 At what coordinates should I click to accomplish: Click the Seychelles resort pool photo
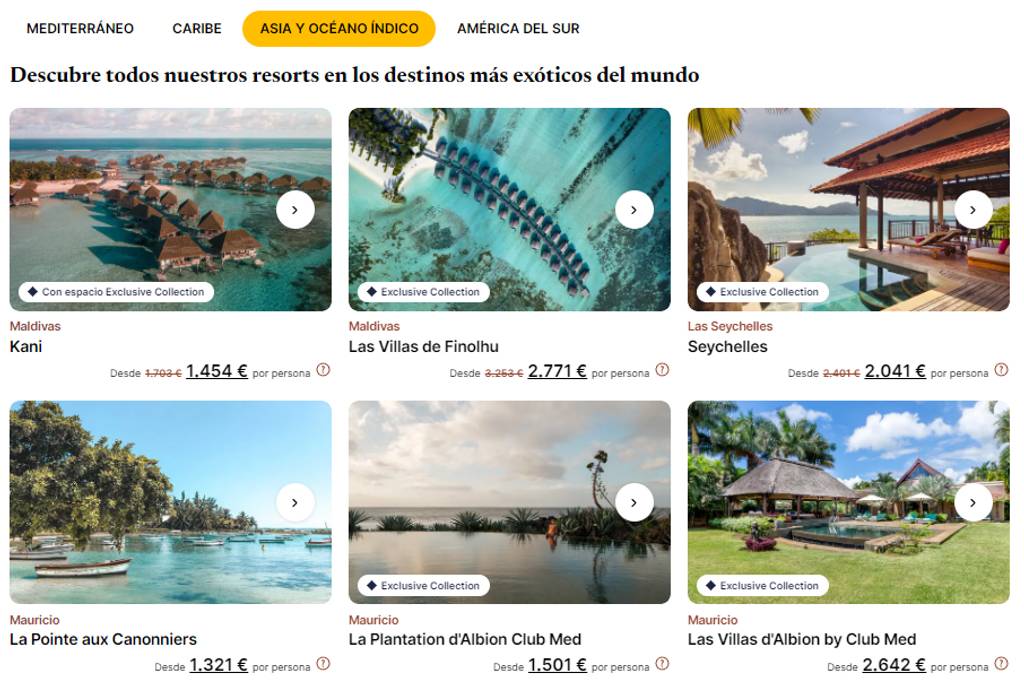(848, 210)
